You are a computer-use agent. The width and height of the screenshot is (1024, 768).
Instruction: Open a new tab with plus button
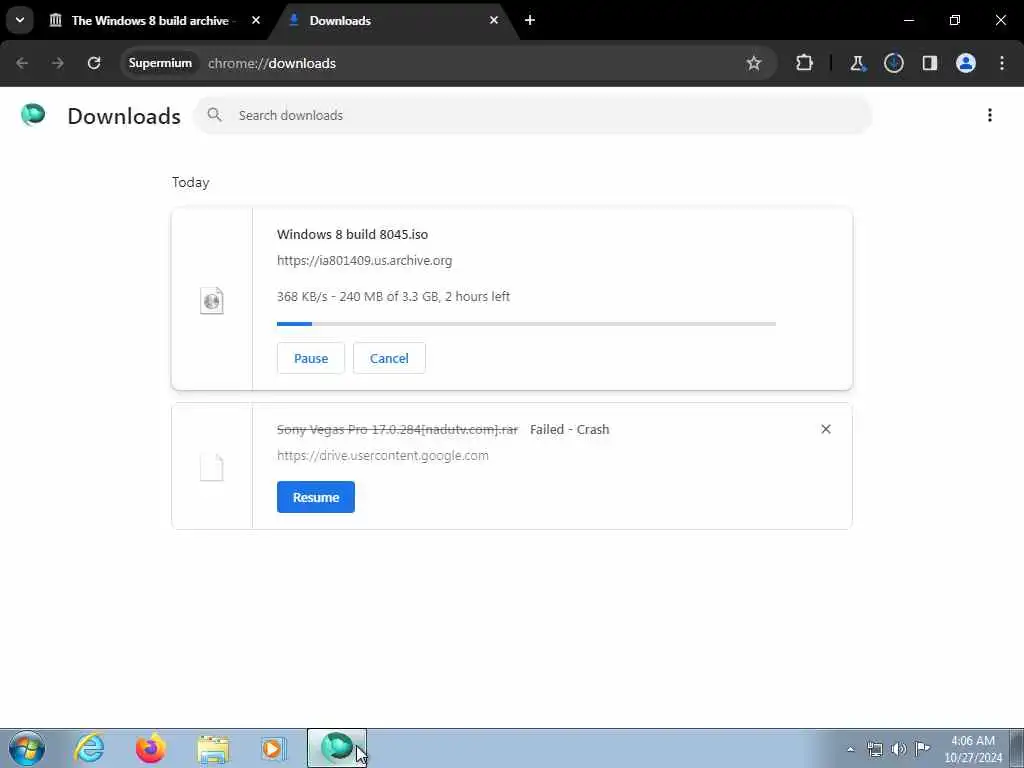click(530, 20)
